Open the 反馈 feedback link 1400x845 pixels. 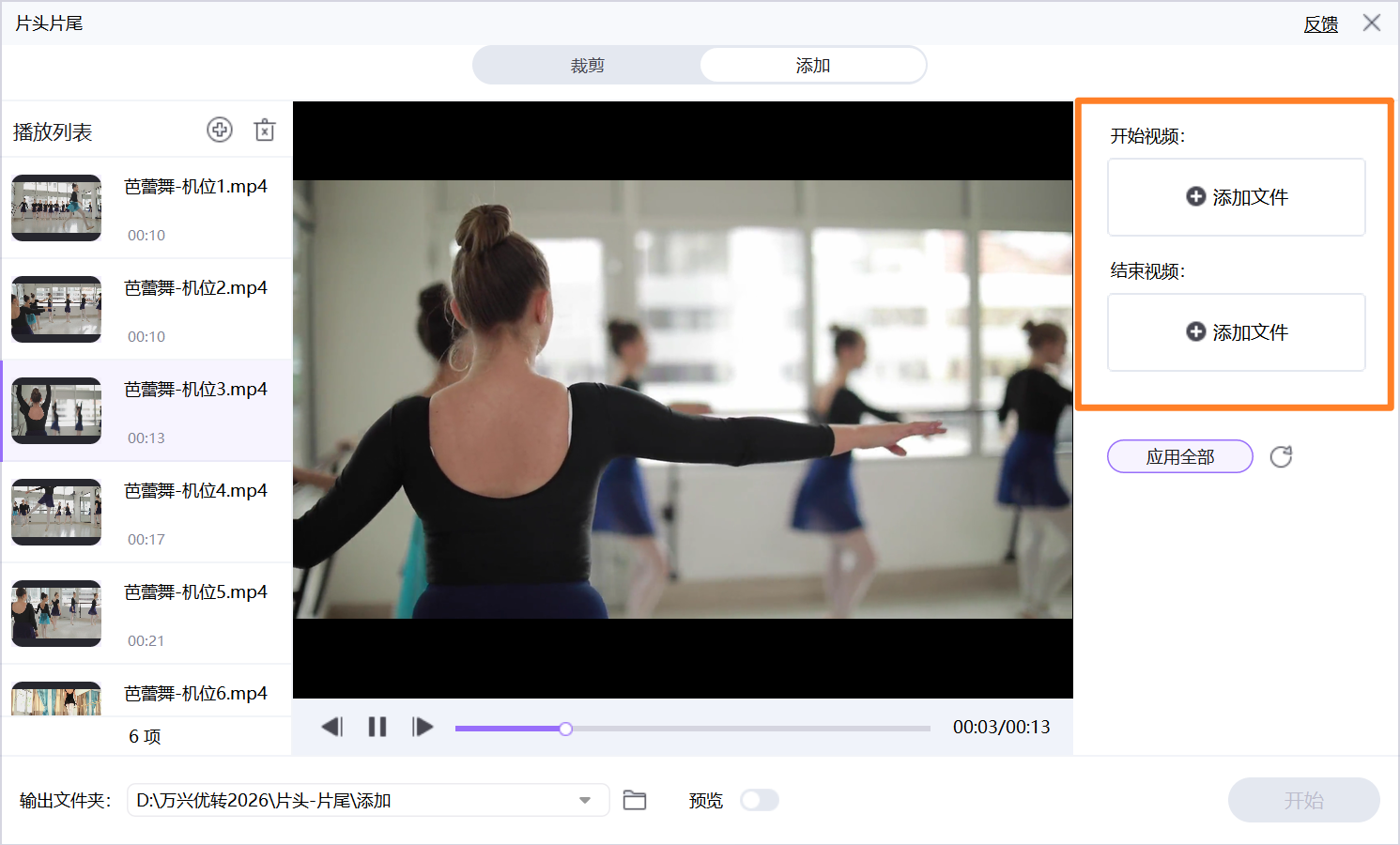coord(1320,24)
